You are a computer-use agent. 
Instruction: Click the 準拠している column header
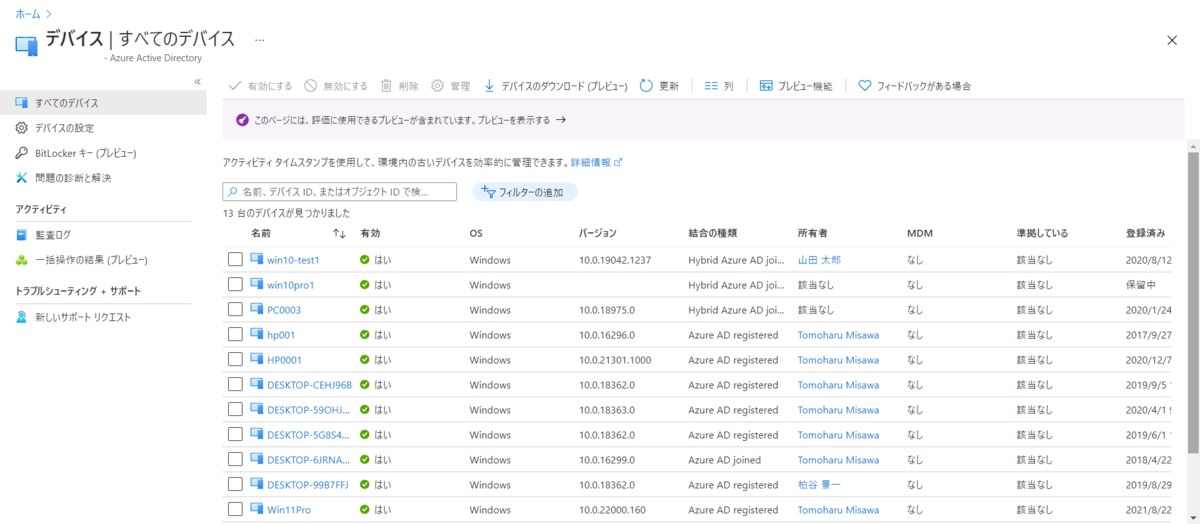1042,233
